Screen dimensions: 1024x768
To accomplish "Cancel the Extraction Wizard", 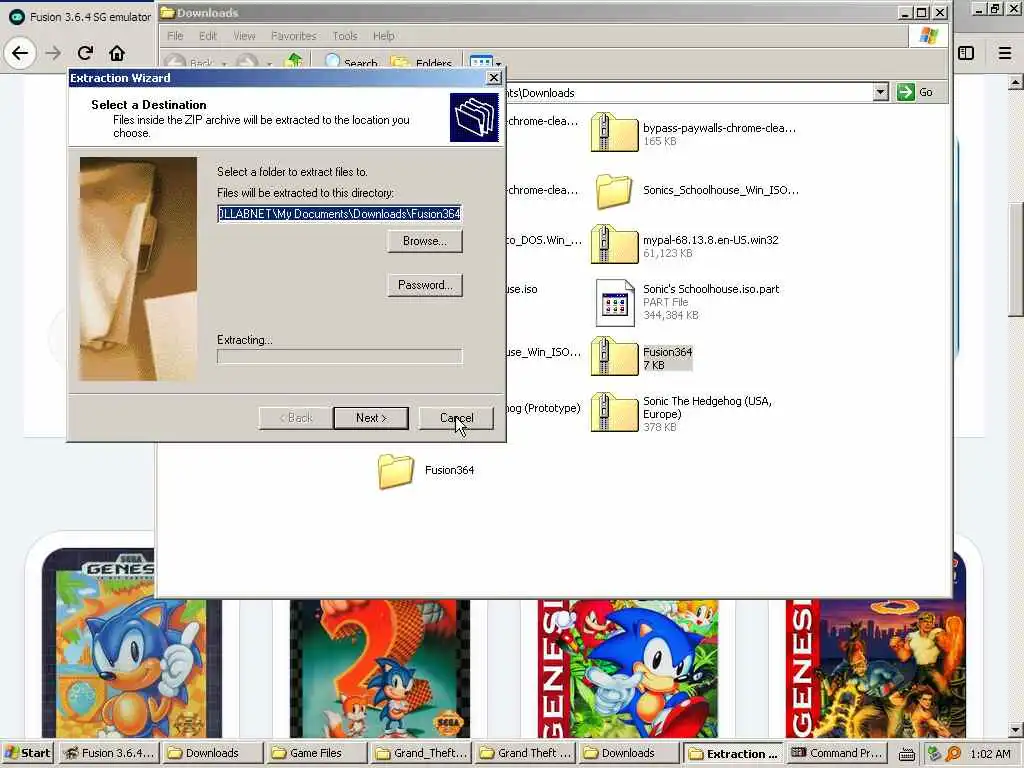I will 456,418.
